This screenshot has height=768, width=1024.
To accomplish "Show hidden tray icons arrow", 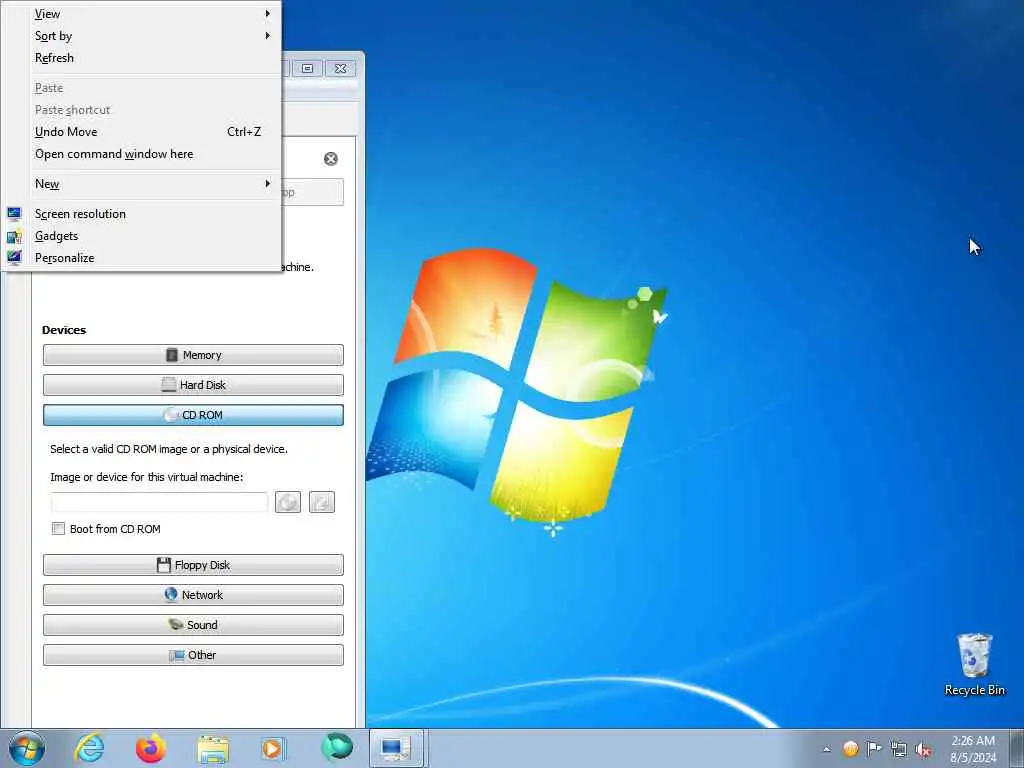I will pyautogui.click(x=827, y=749).
